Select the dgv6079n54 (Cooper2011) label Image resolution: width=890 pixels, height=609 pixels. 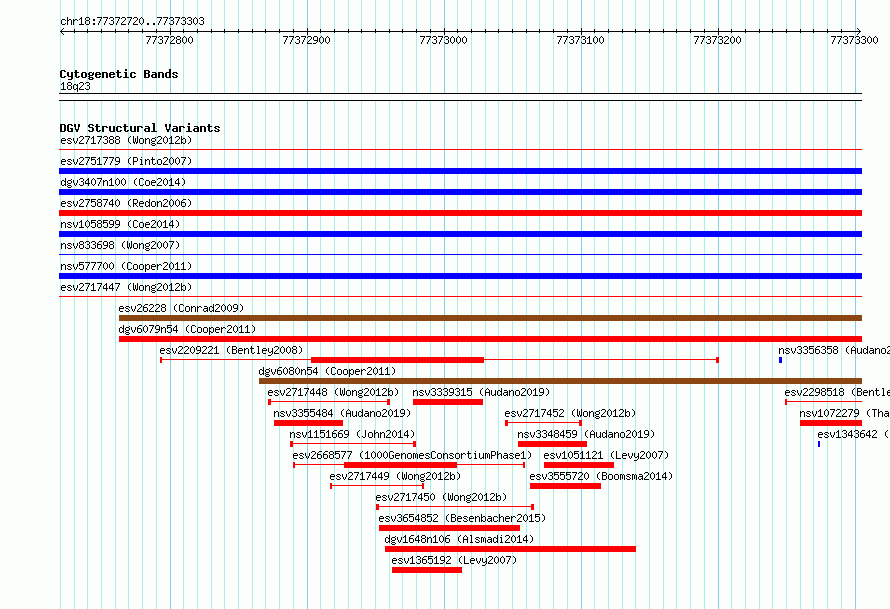coord(187,329)
